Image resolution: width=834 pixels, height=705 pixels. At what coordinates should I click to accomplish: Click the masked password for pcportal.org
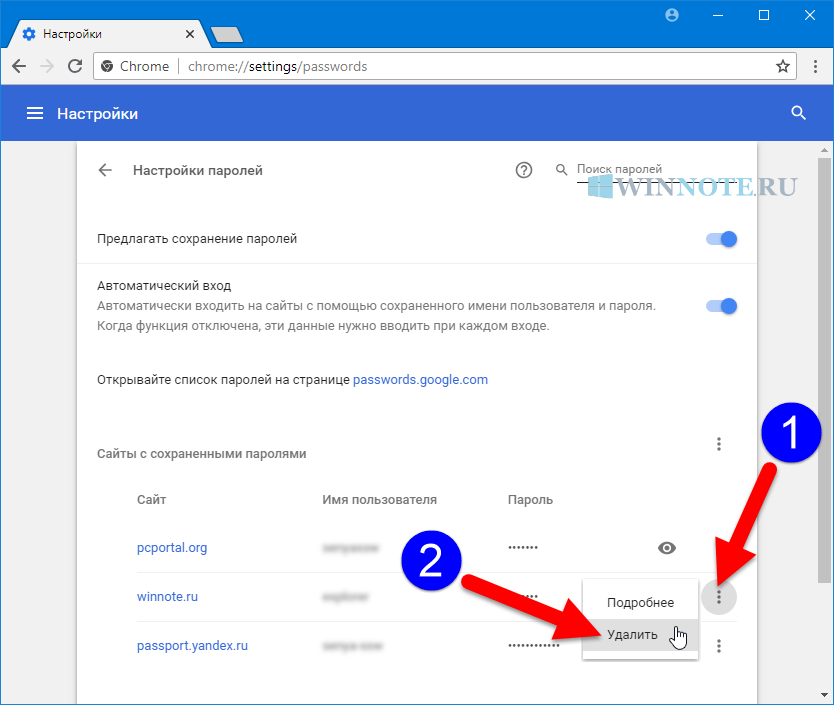click(523, 548)
